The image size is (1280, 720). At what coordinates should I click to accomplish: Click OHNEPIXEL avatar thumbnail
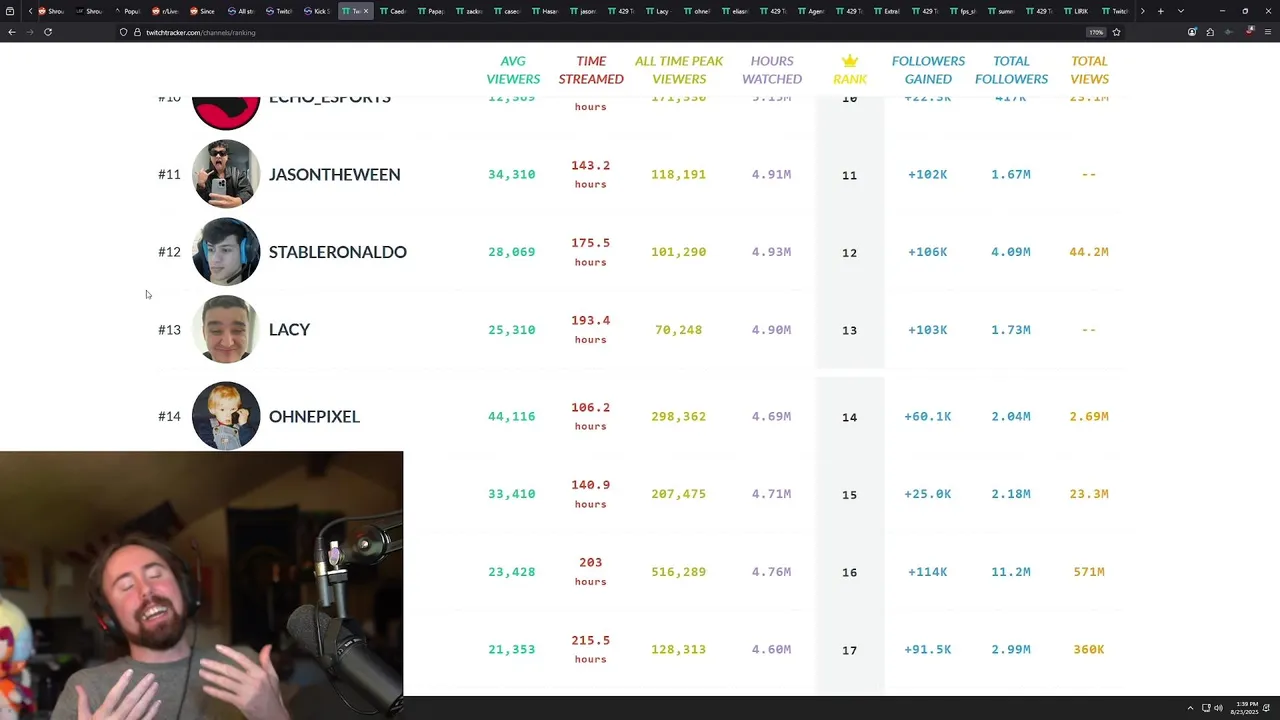tap(226, 417)
